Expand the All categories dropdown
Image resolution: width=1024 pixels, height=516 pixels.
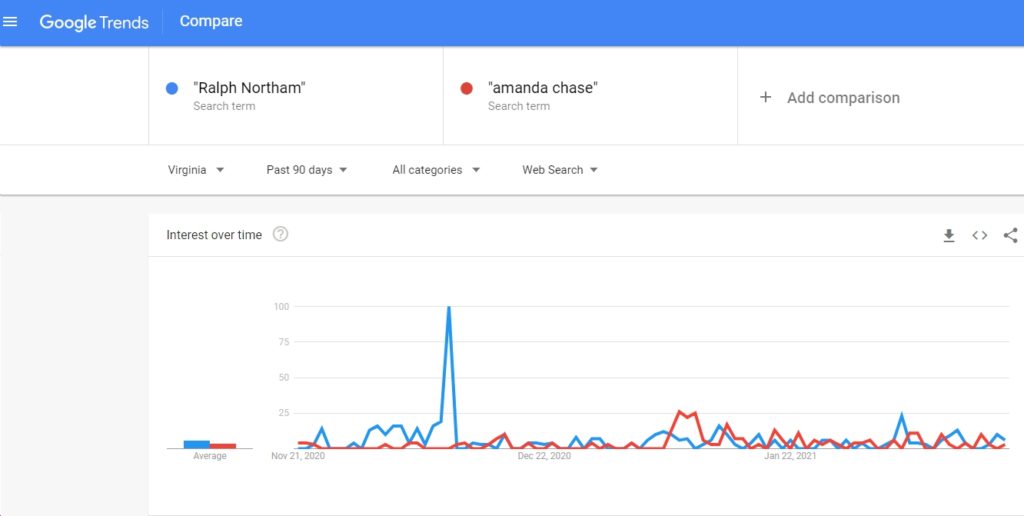436,170
